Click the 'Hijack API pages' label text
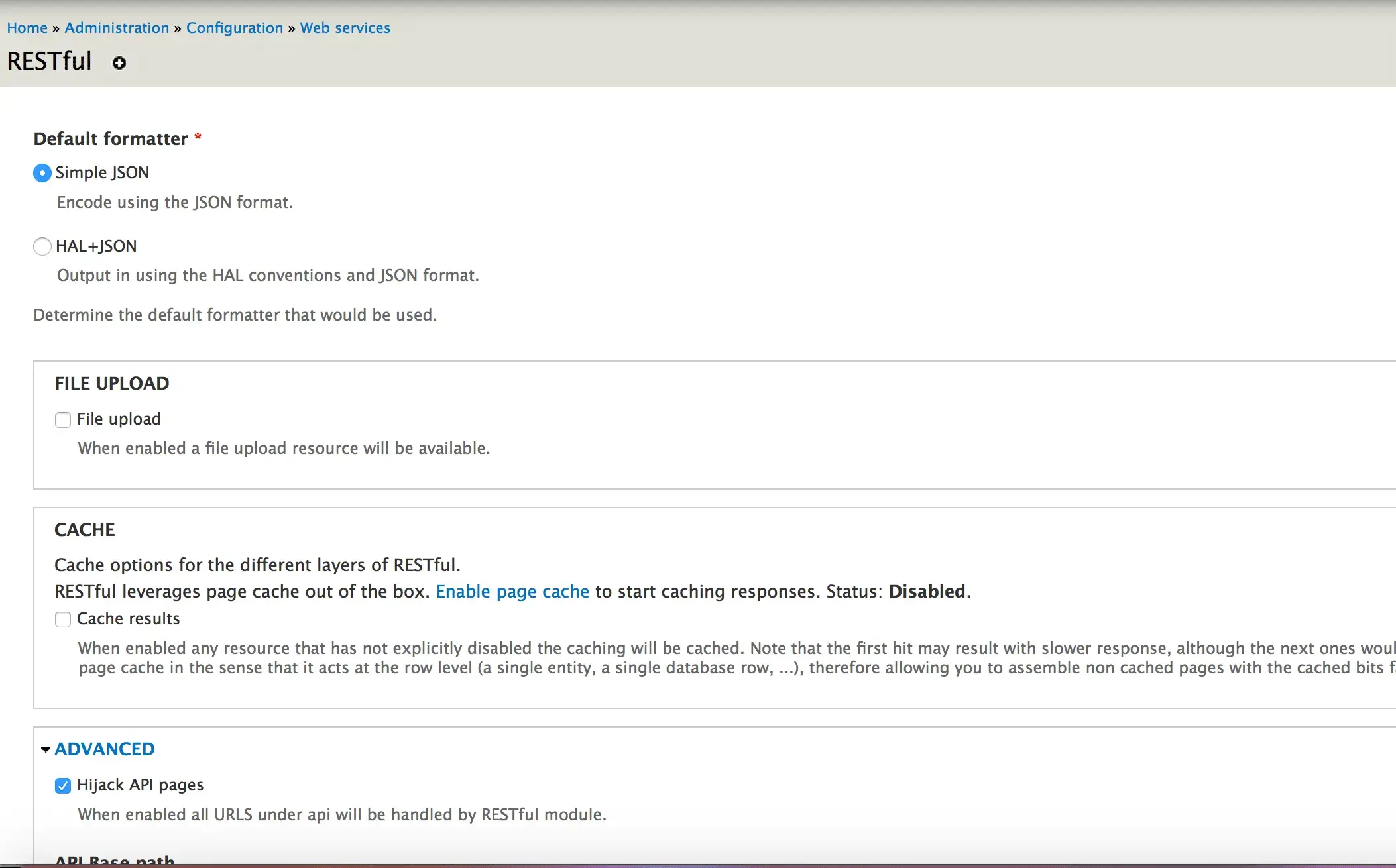 pyautogui.click(x=140, y=785)
